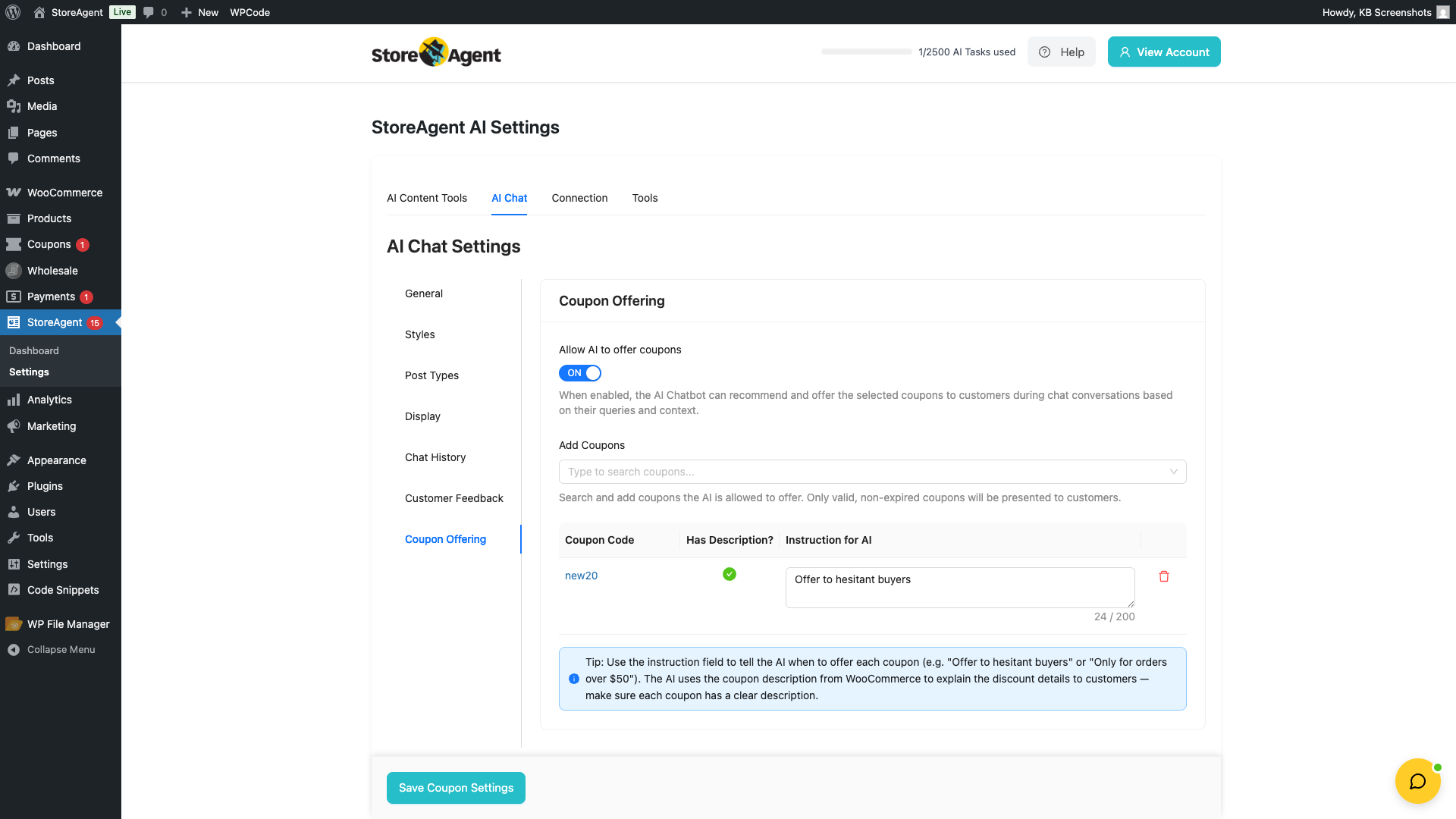Open Display settings section

(422, 416)
